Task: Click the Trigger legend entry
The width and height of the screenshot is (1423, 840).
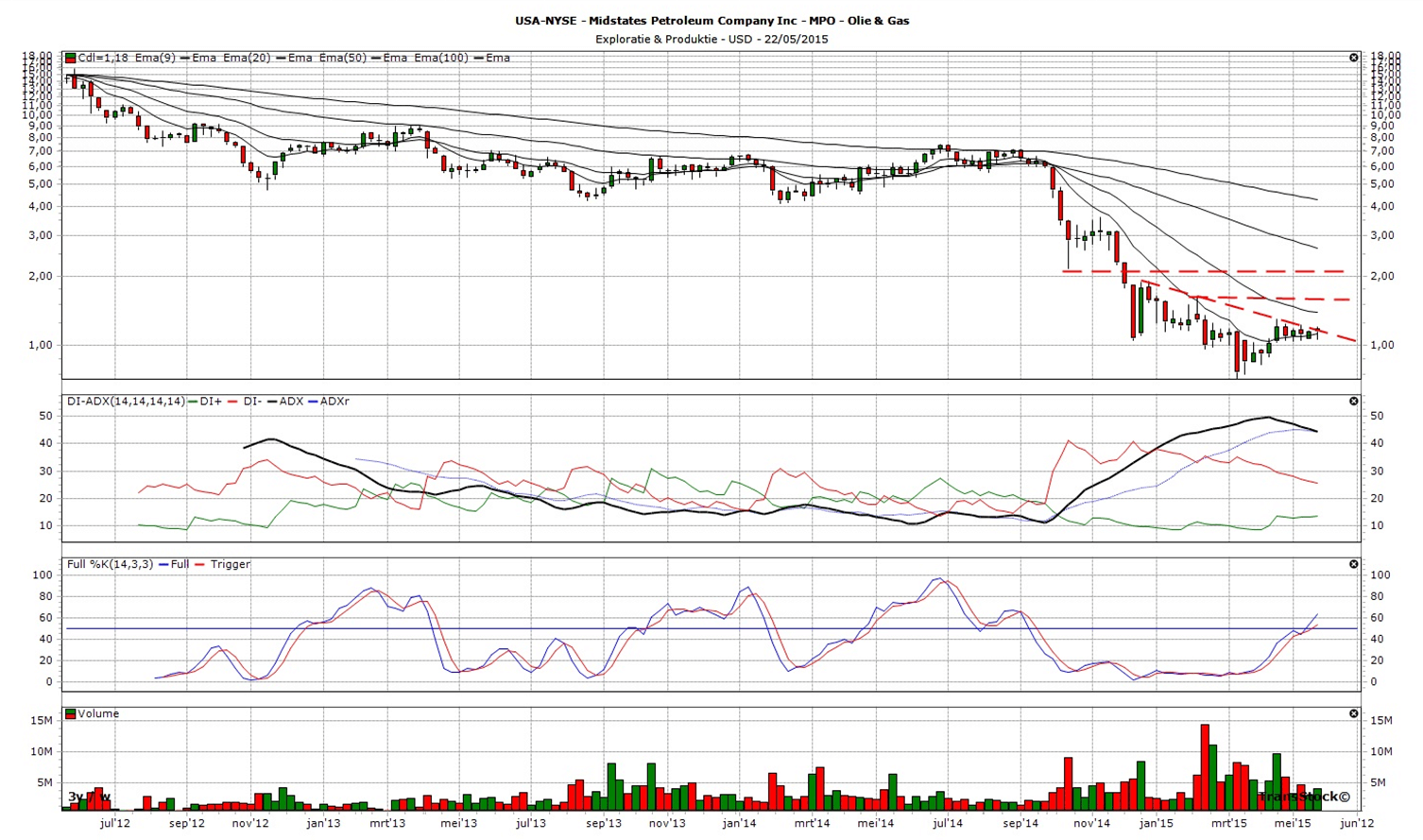Action: (223, 564)
